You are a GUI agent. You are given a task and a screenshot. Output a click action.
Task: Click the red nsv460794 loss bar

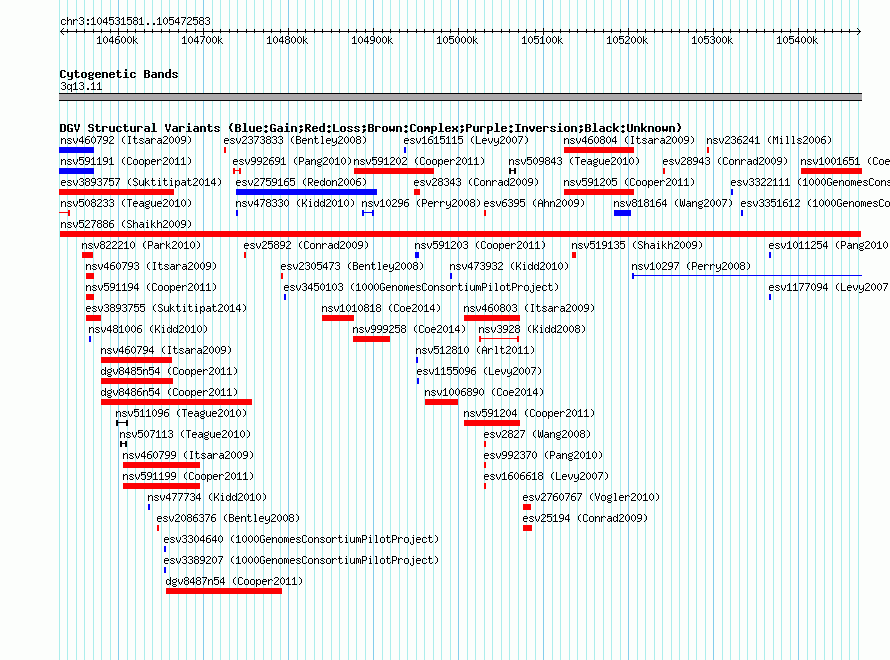[x=136, y=360]
